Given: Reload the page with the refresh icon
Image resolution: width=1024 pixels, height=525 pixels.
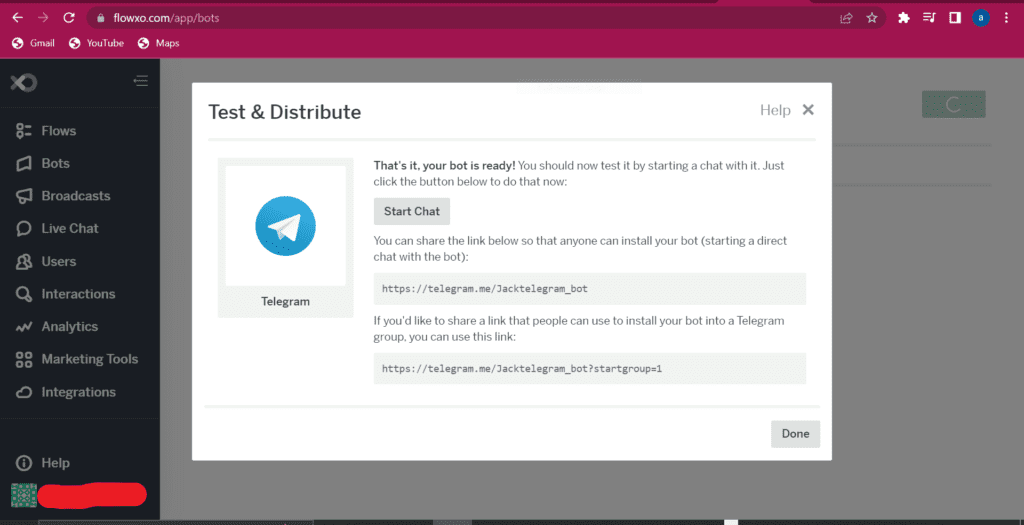Looking at the screenshot, I should (x=69, y=18).
